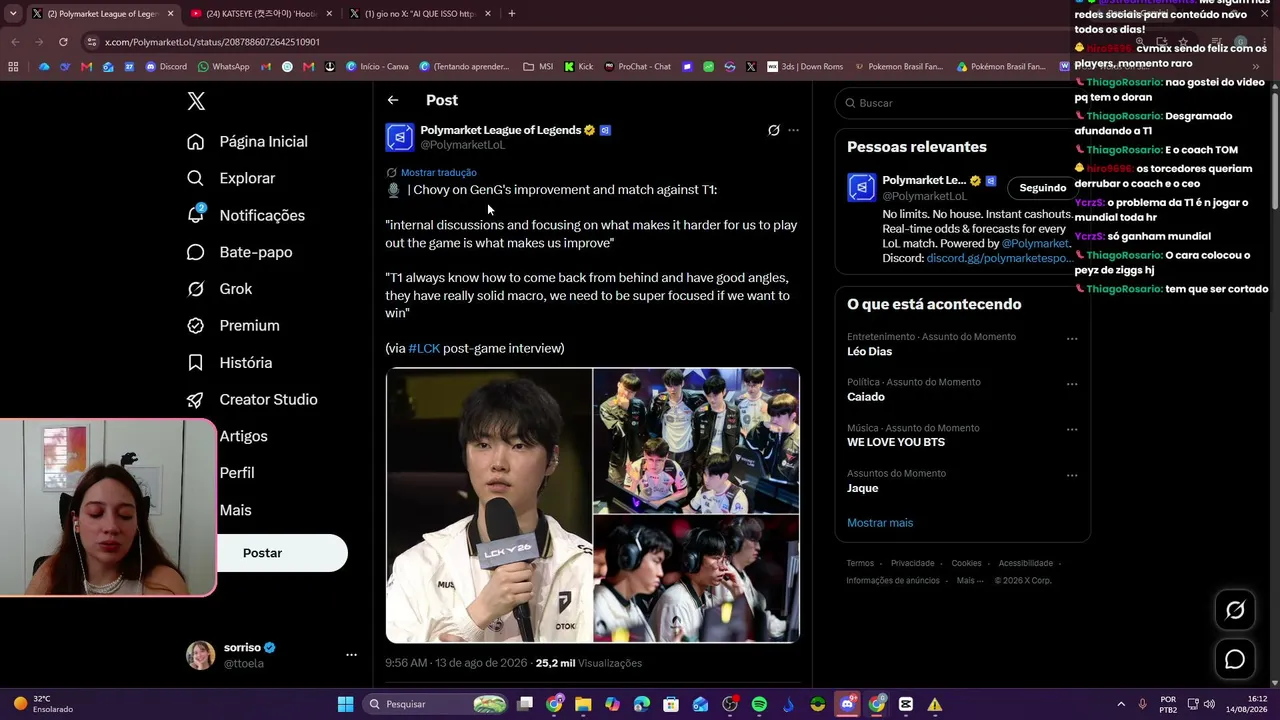1280x720 pixels.
Task: Open File Explorer from the taskbar
Action: (583, 704)
